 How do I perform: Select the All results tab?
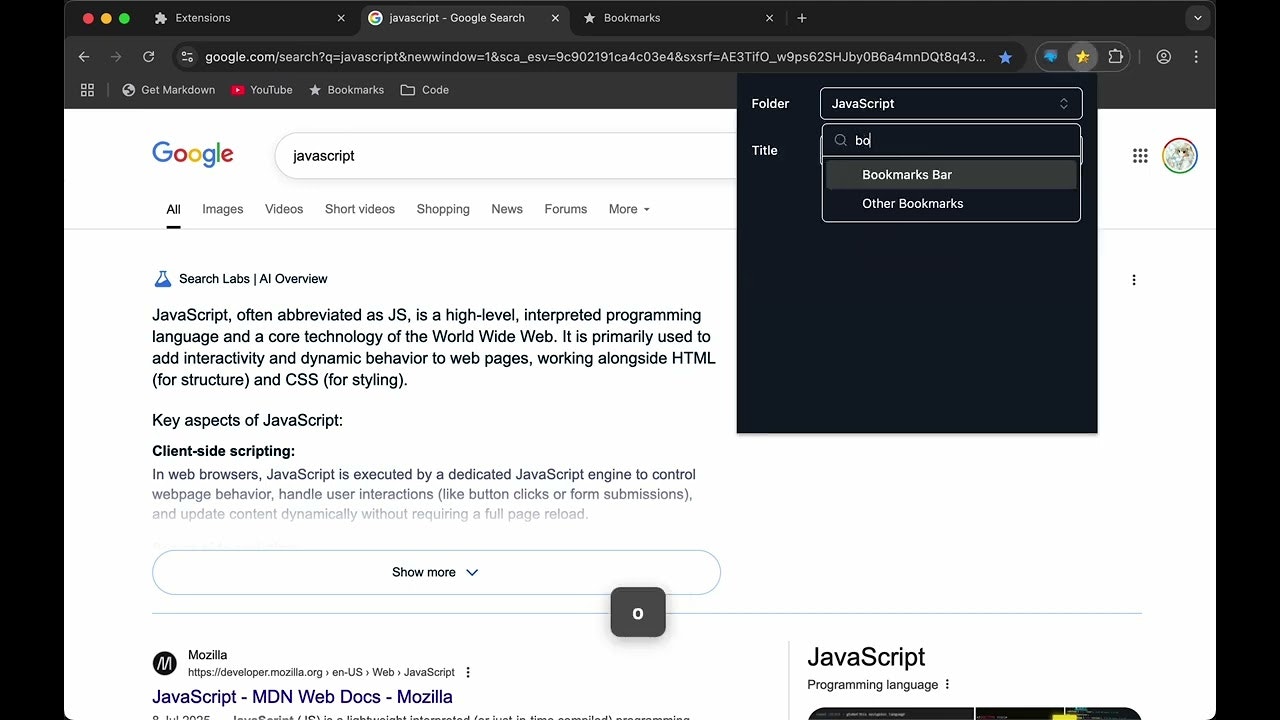tap(173, 209)
